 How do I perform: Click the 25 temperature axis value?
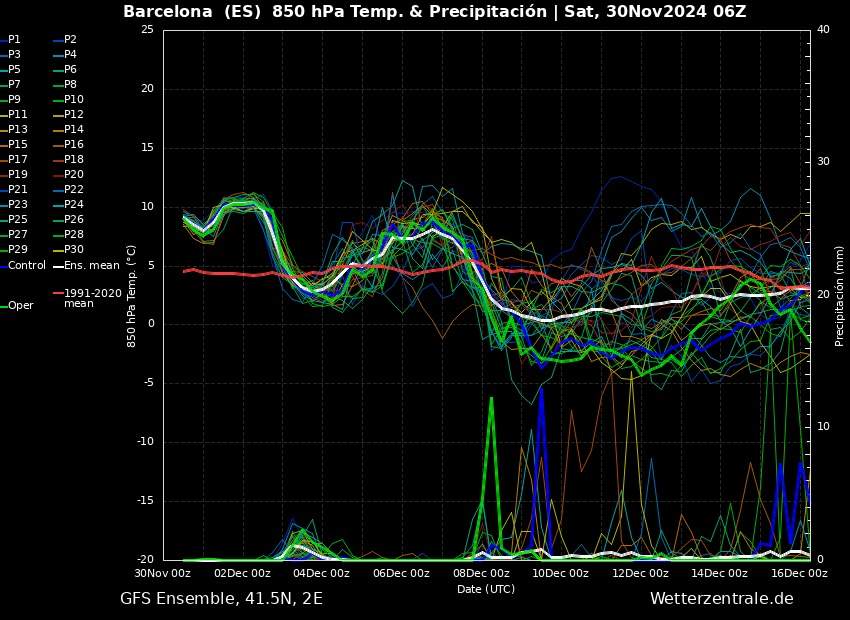click(x=147, y=30)
